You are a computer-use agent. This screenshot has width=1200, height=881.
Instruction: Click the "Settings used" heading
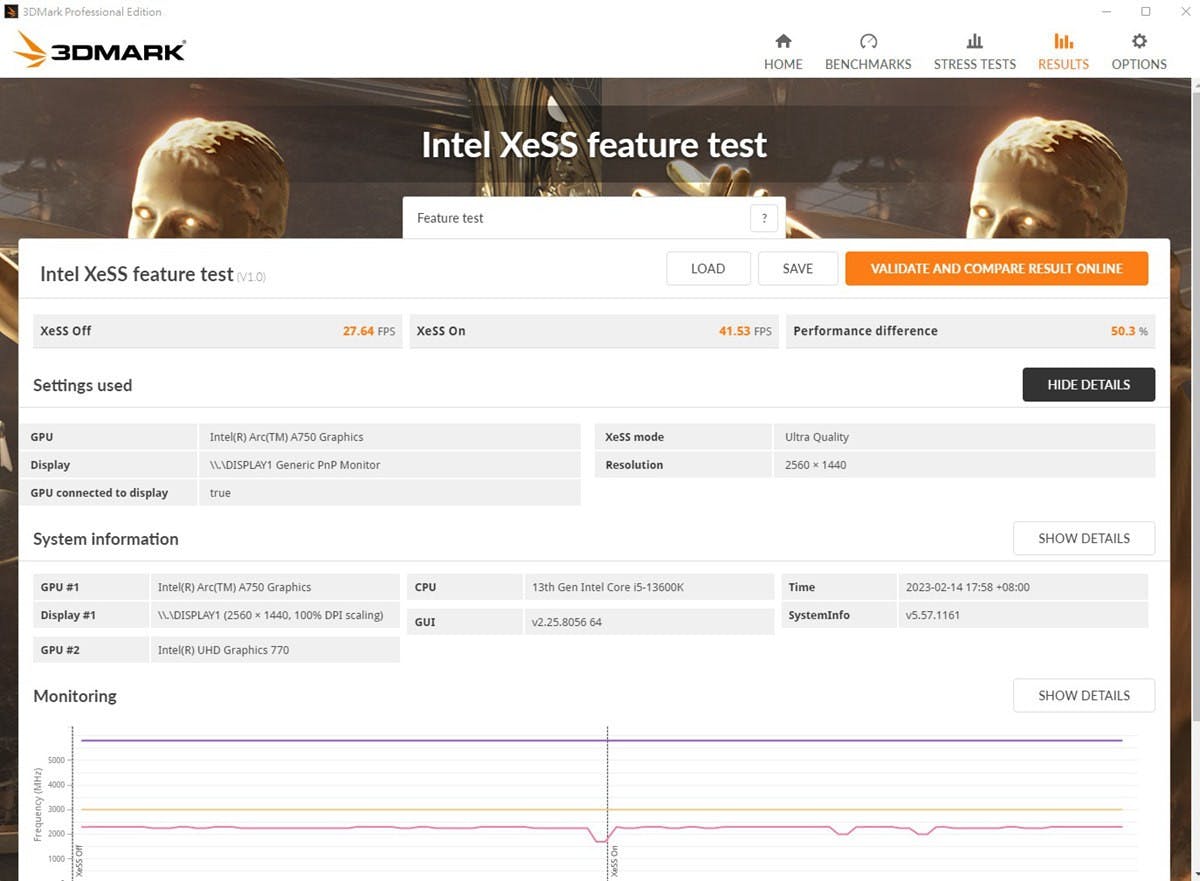(x=82, y=385)
